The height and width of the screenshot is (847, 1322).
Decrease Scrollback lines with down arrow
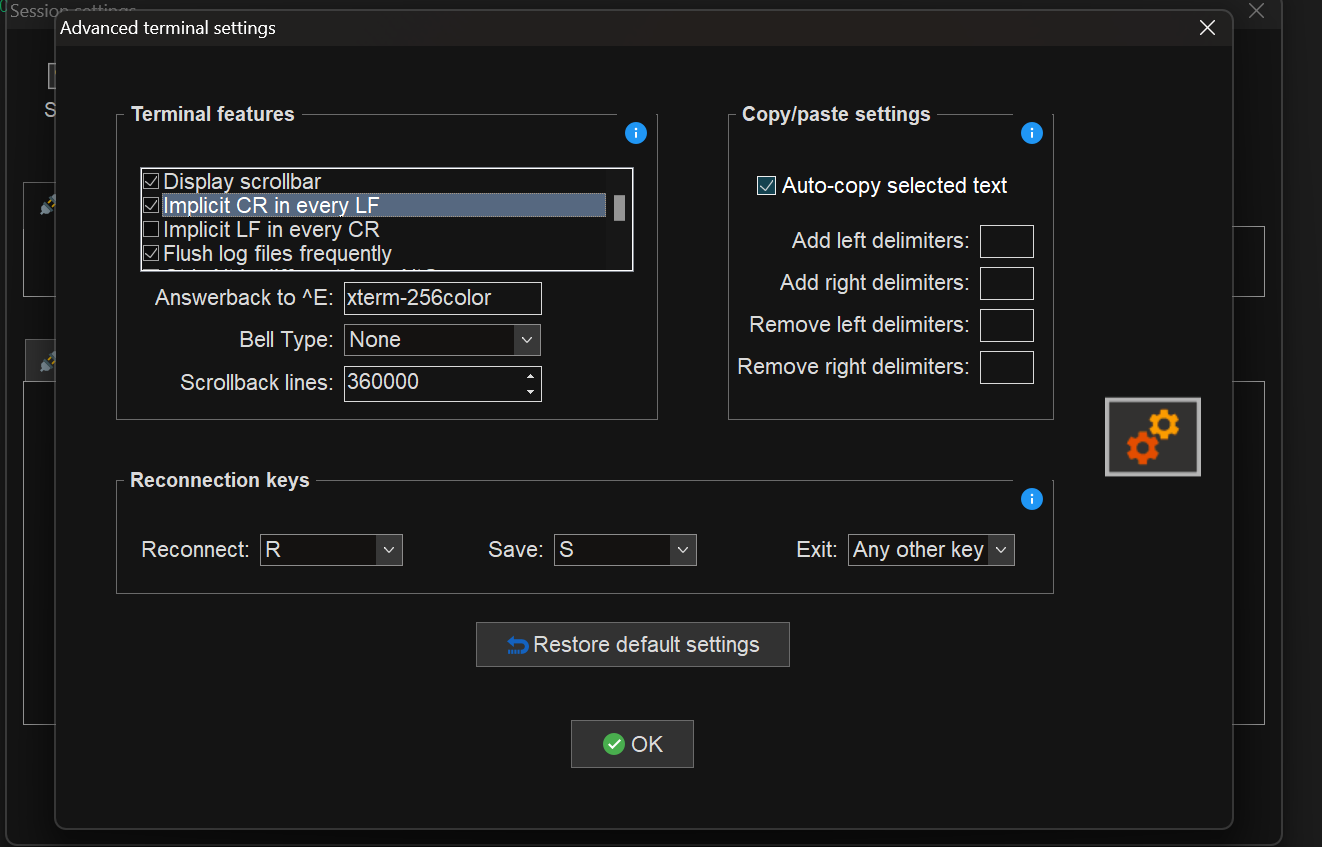click(x=530, y=391)
